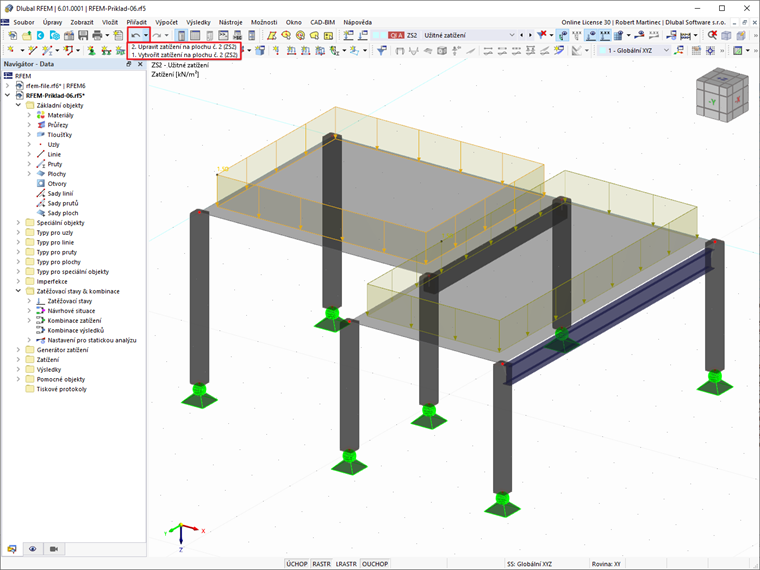Viewport: 760px width, 570px height.
Task: Open the Navigator camera Views tab
Action: [54, 549]
